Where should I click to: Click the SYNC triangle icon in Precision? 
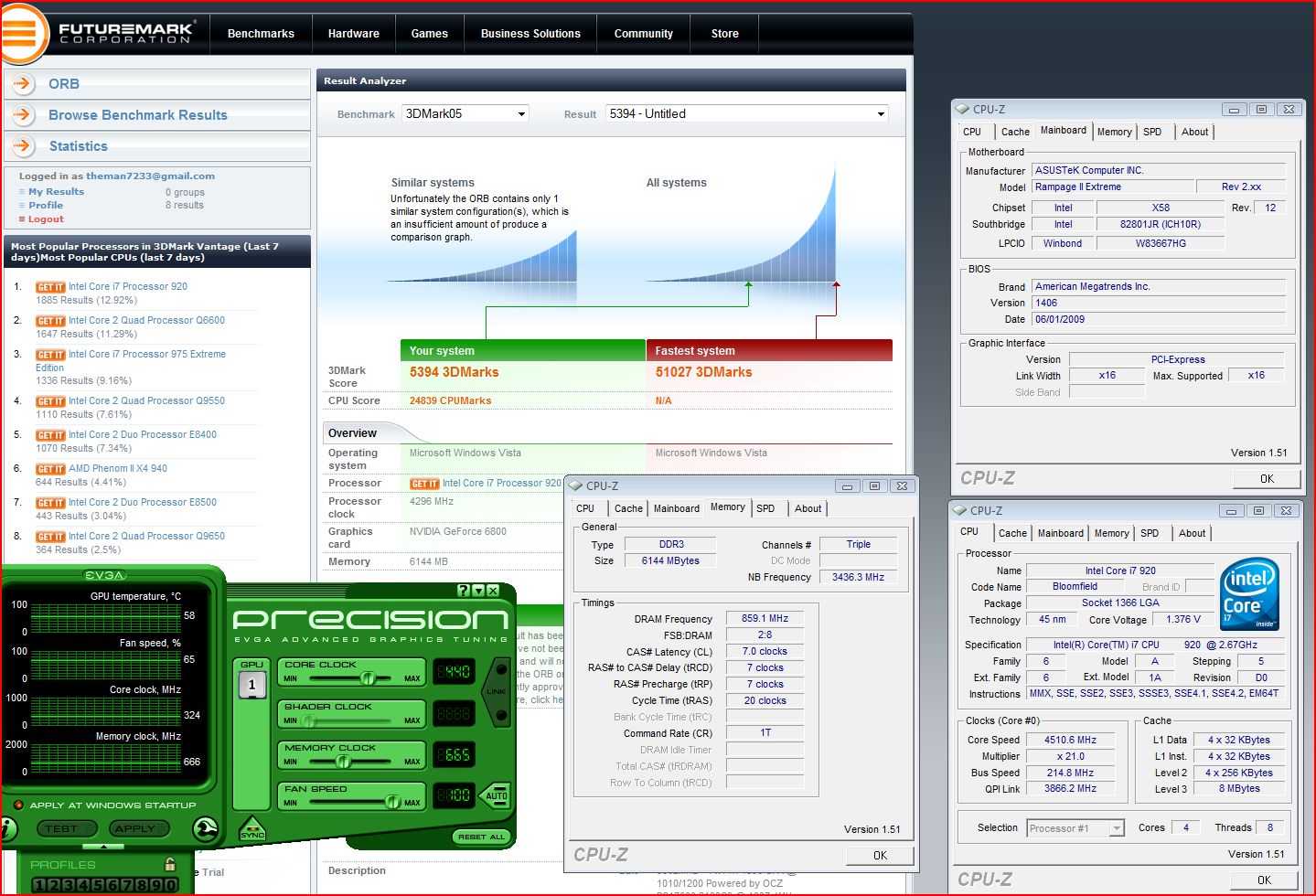[252, 827]
